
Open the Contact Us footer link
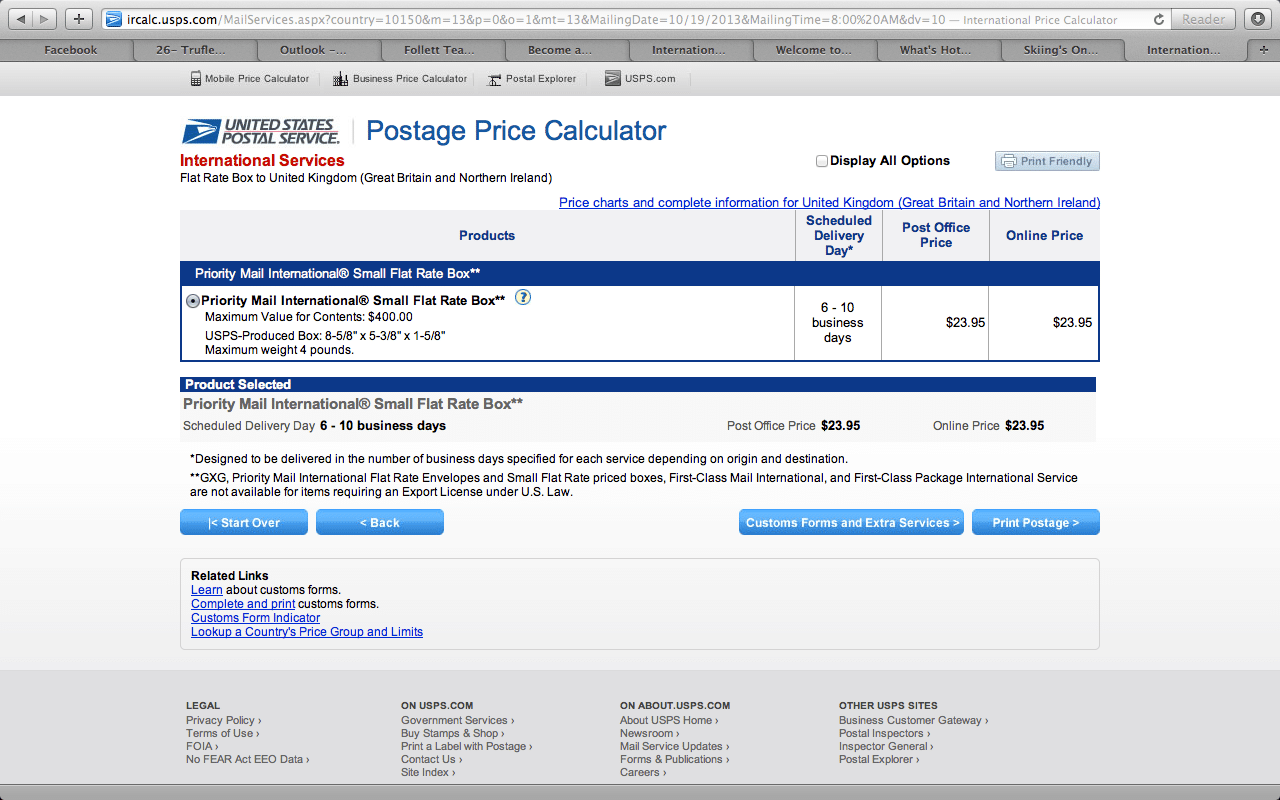[431, 759]
